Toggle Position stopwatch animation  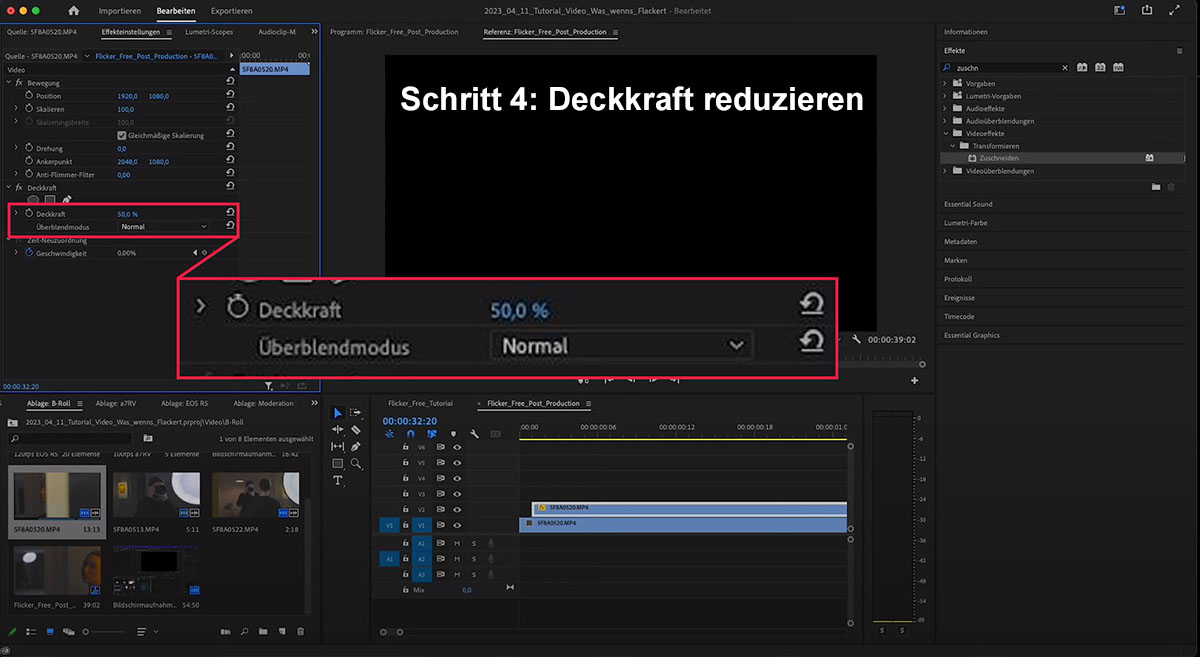(x=29, y=96)
